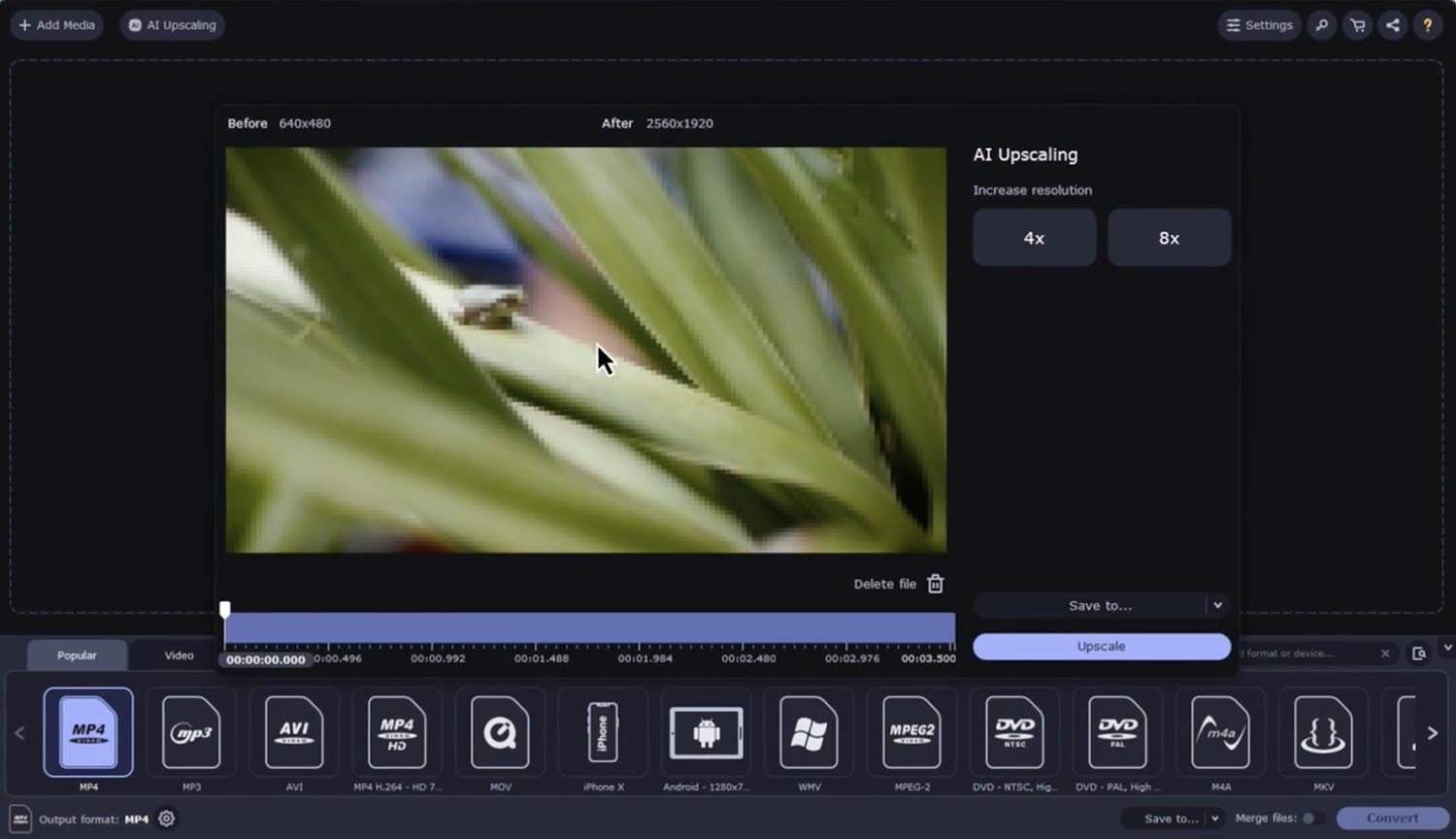Click the Convert button

(x=1393, y=819)
